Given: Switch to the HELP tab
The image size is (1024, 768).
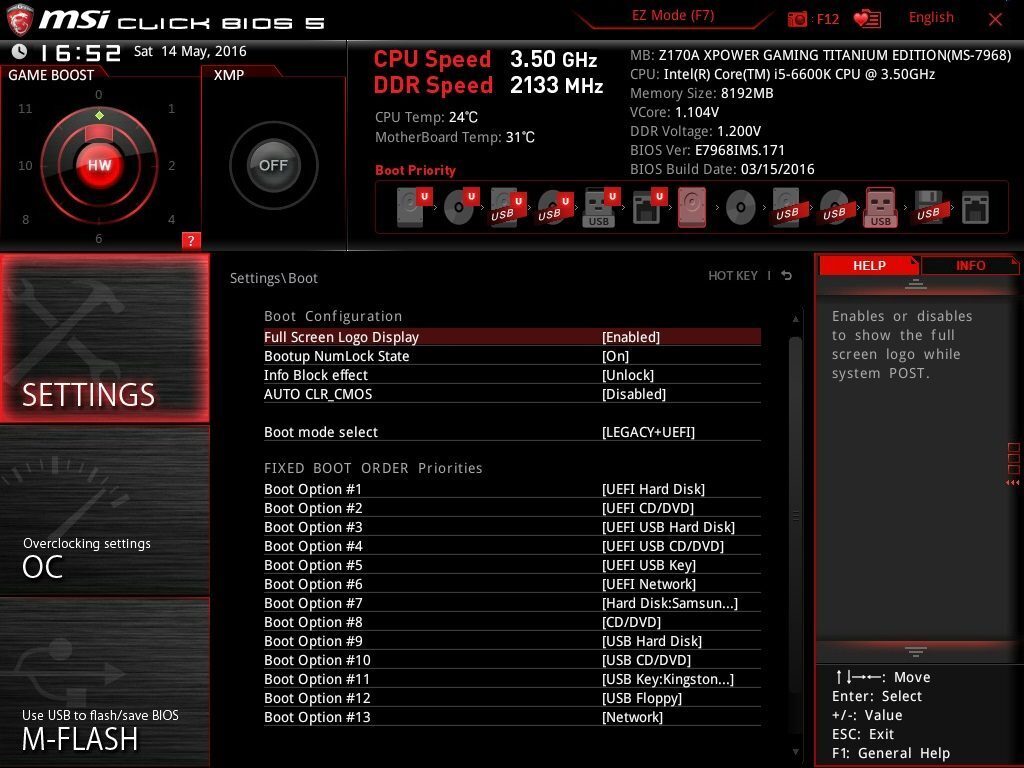Looking at the screenshot, I should [x=869, y=265].
